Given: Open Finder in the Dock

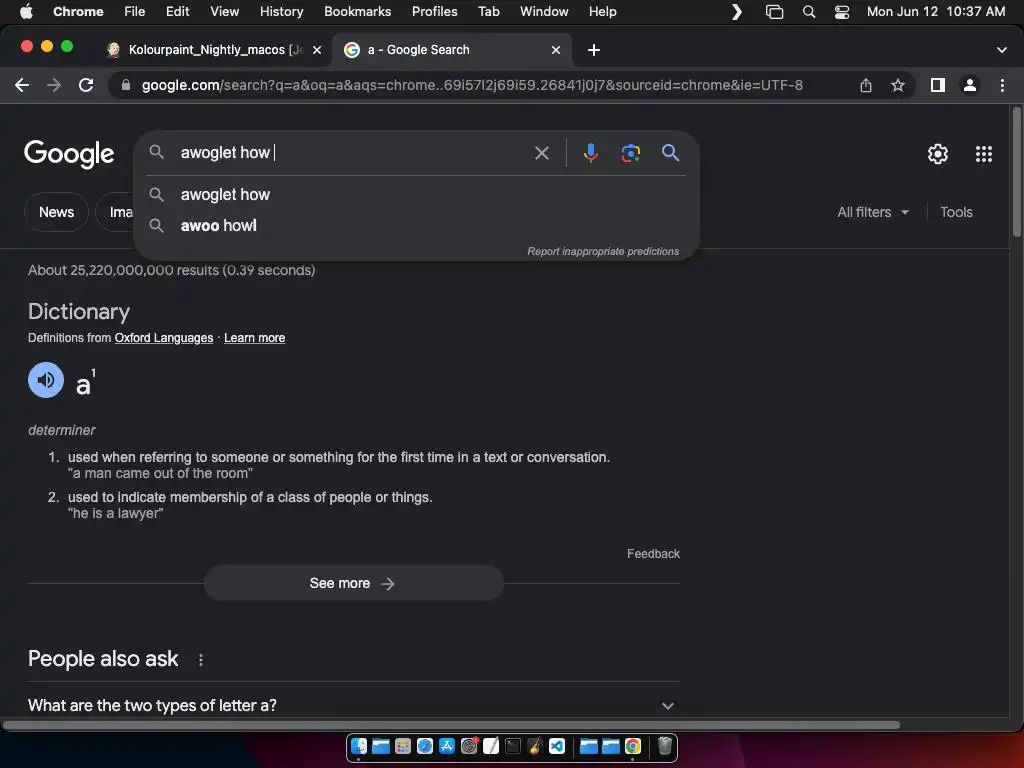Looking at the screenshot, I should pos(359,746).
